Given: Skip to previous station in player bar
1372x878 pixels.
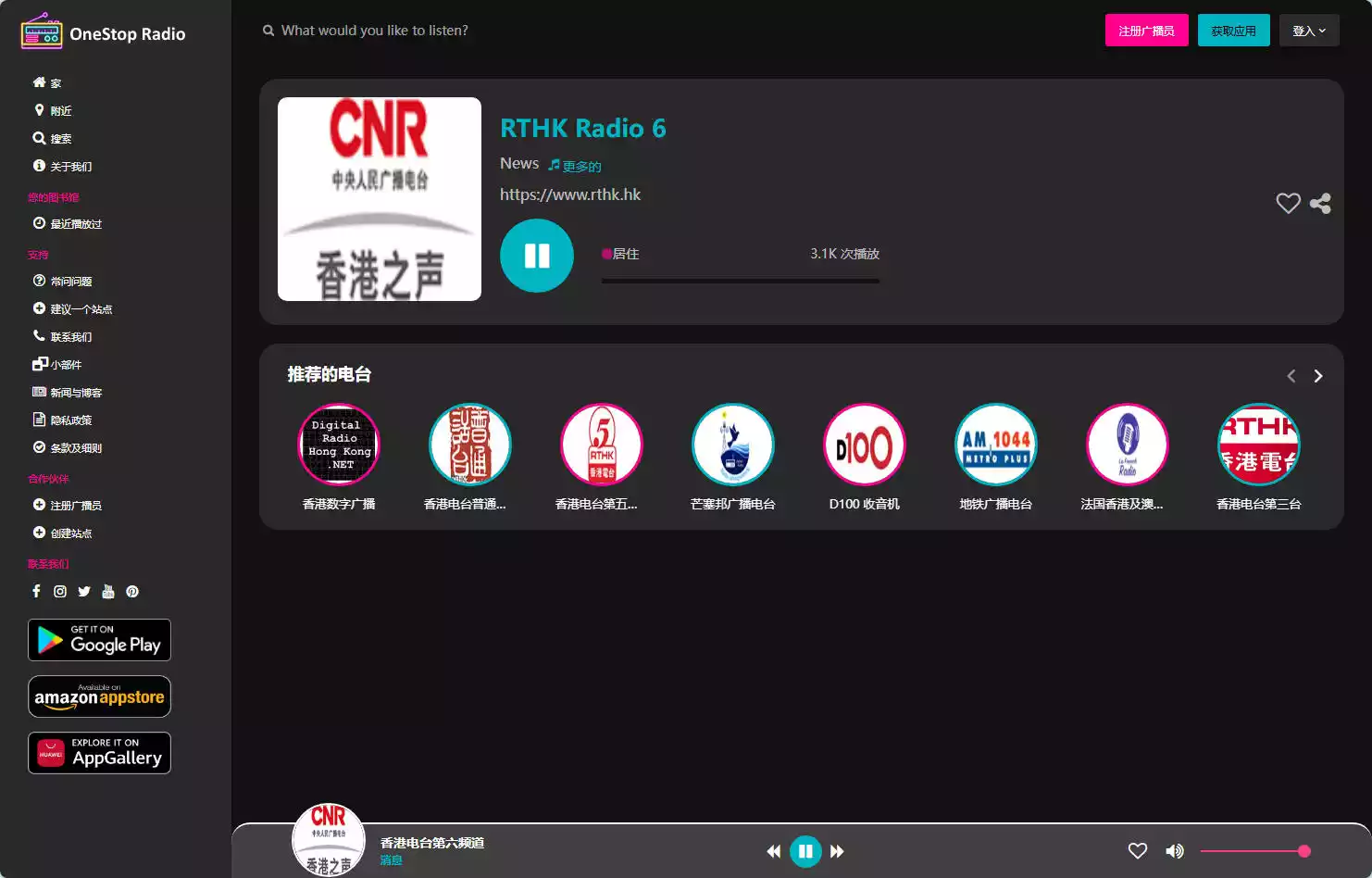Looking at the screenshot, I should tap(774, 851).
